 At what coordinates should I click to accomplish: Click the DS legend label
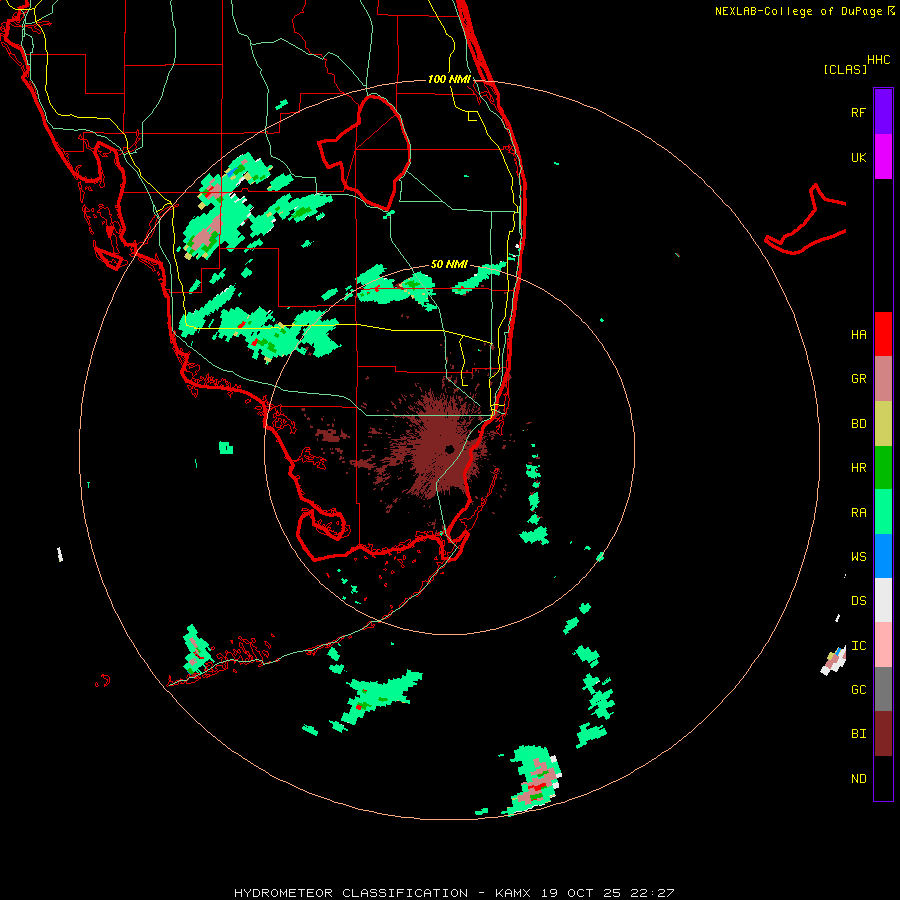[858, 601]
